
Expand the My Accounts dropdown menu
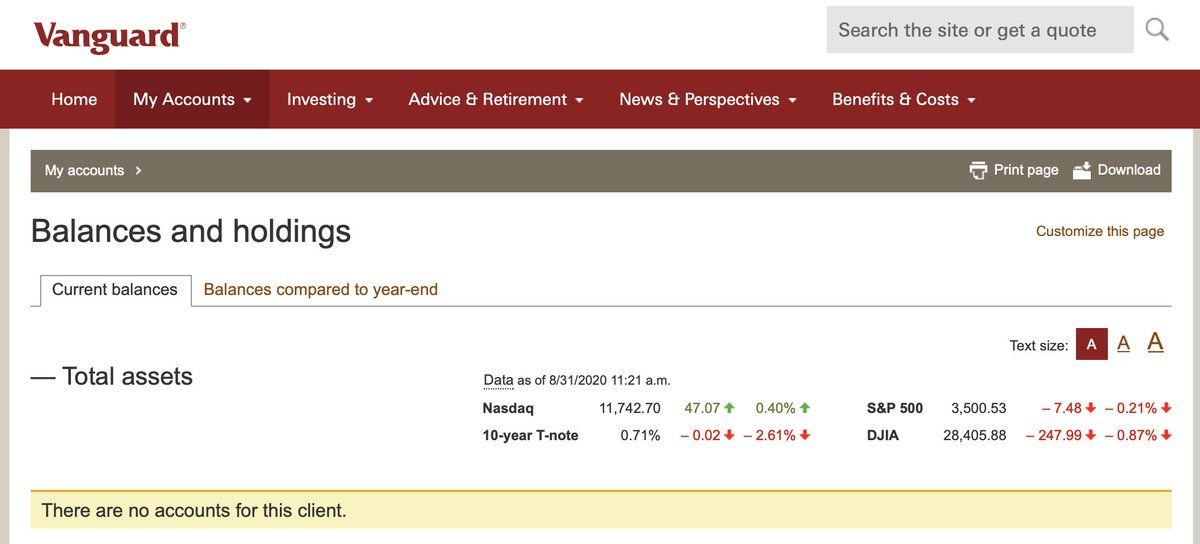point(192,99)
